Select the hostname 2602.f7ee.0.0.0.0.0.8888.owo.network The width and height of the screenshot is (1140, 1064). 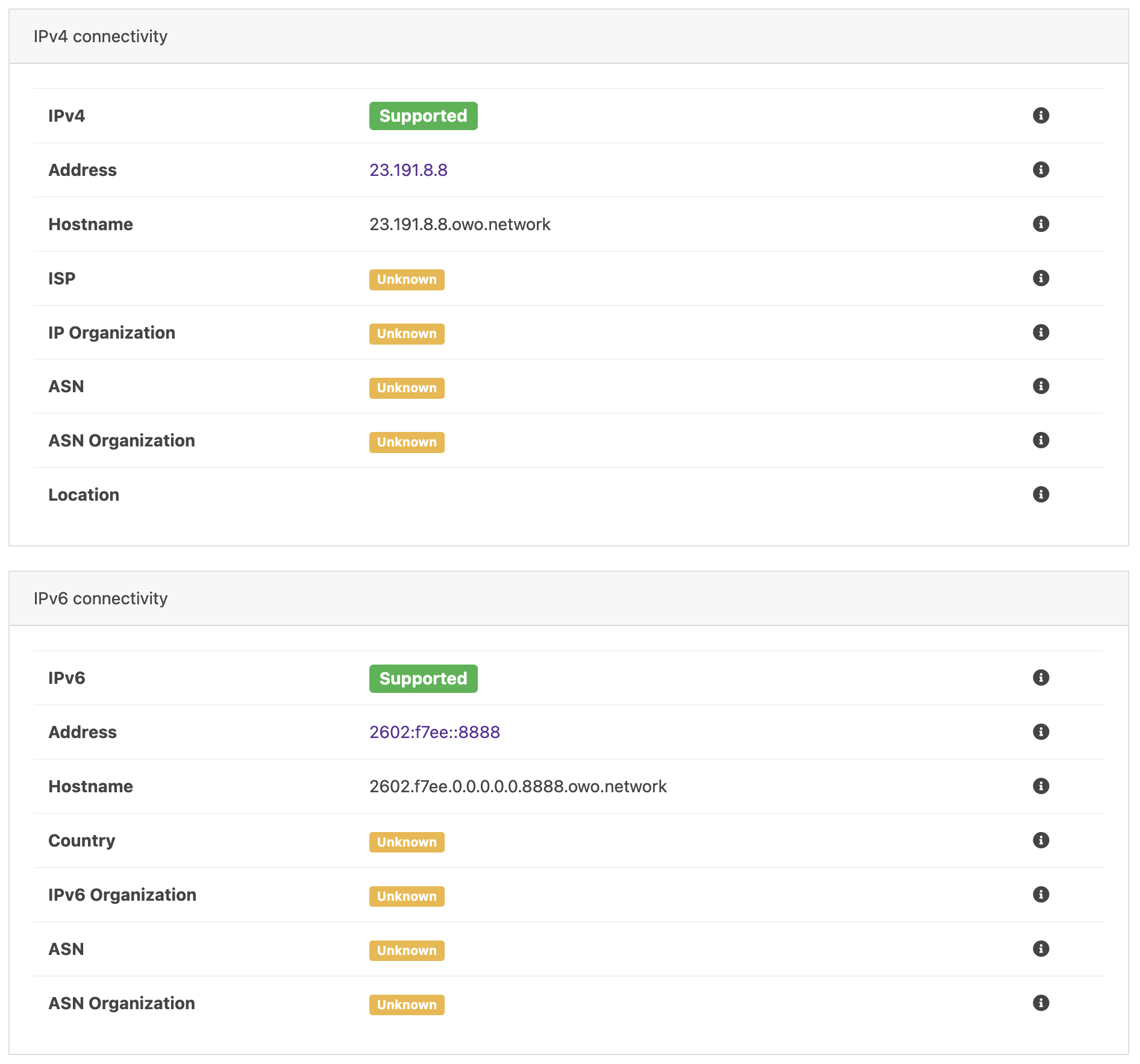point(518,786)
